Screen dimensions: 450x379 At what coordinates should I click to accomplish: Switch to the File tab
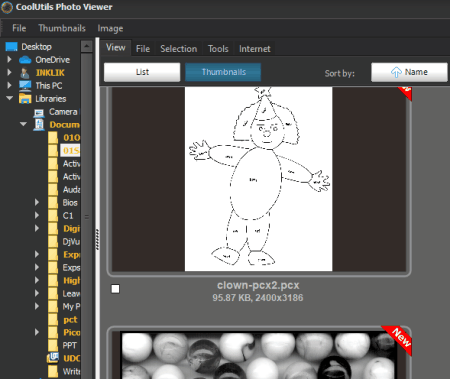pos(143,49)
